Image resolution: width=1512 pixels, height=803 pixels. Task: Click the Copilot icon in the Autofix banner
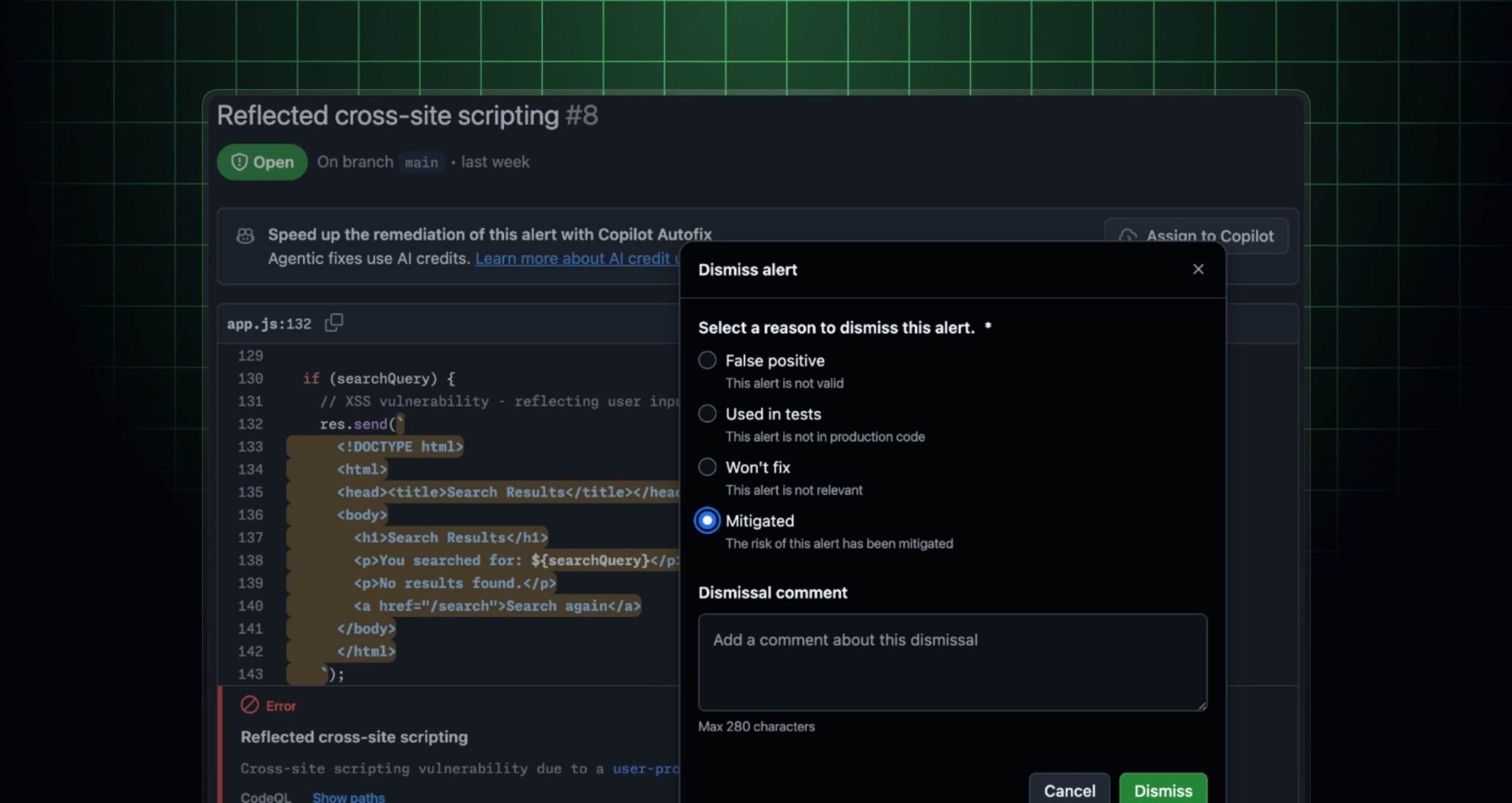click(x=245, y=236)
